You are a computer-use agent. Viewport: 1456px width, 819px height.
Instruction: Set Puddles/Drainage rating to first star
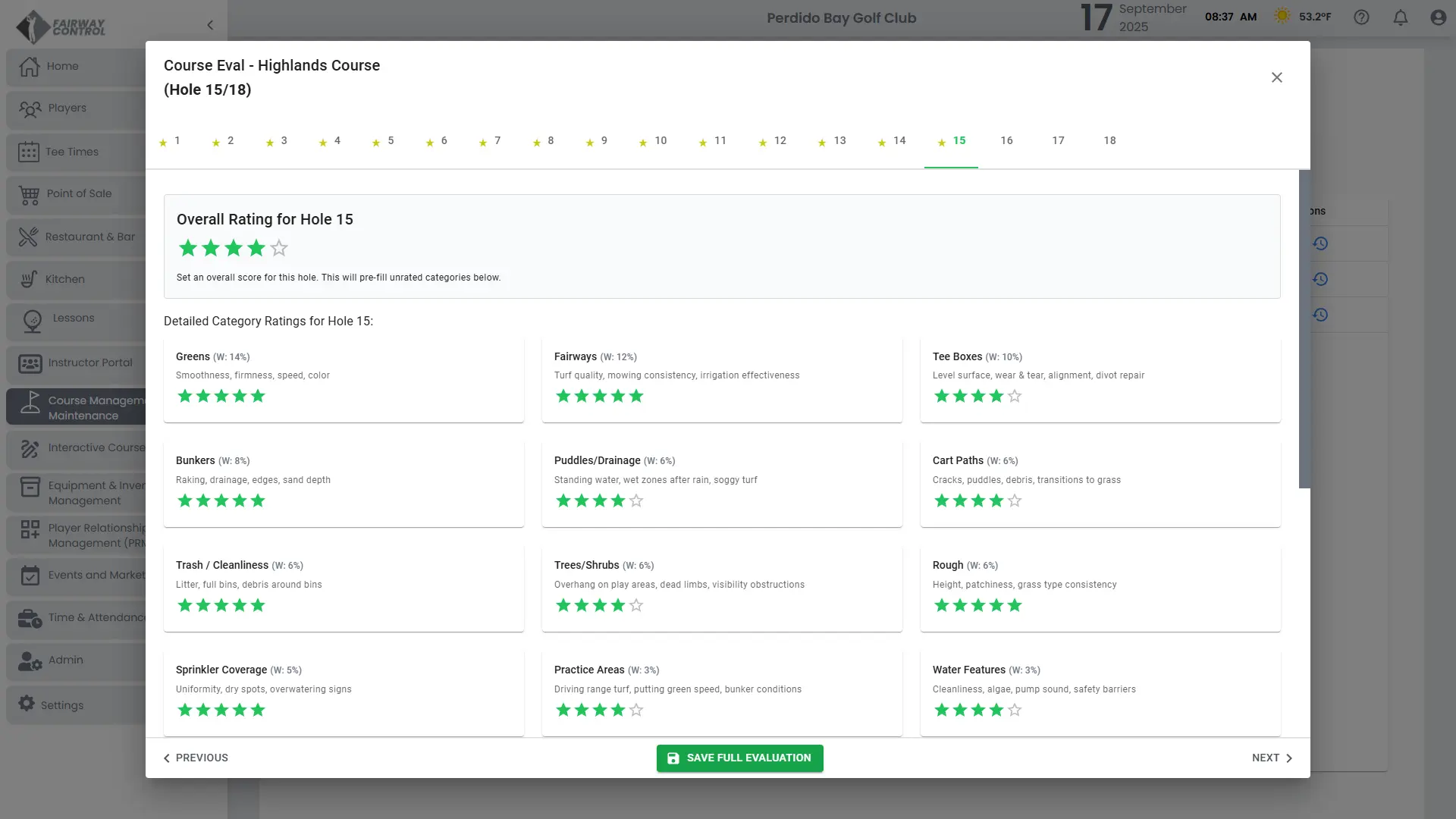pos(563,500)
